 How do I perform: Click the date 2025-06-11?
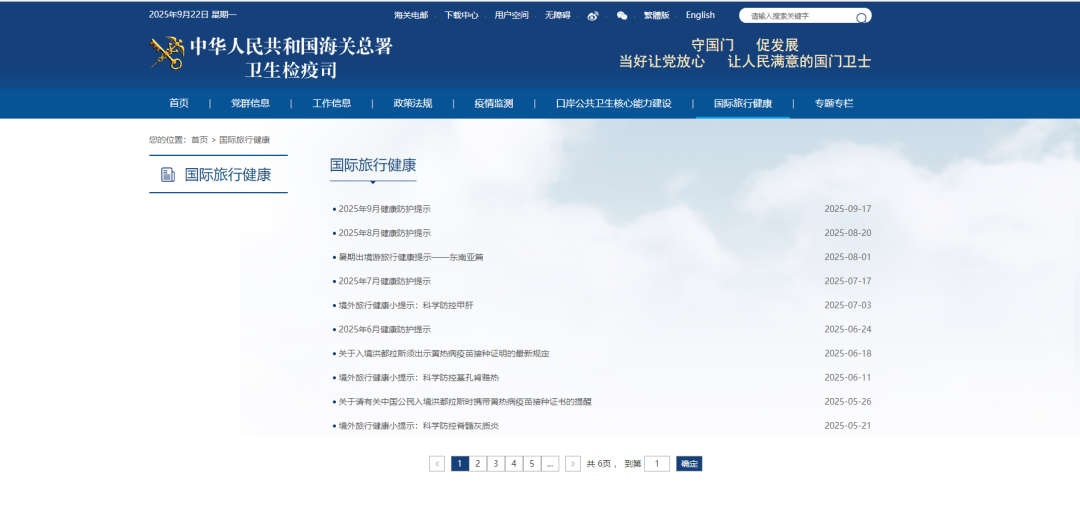click(x=848, y=378)
